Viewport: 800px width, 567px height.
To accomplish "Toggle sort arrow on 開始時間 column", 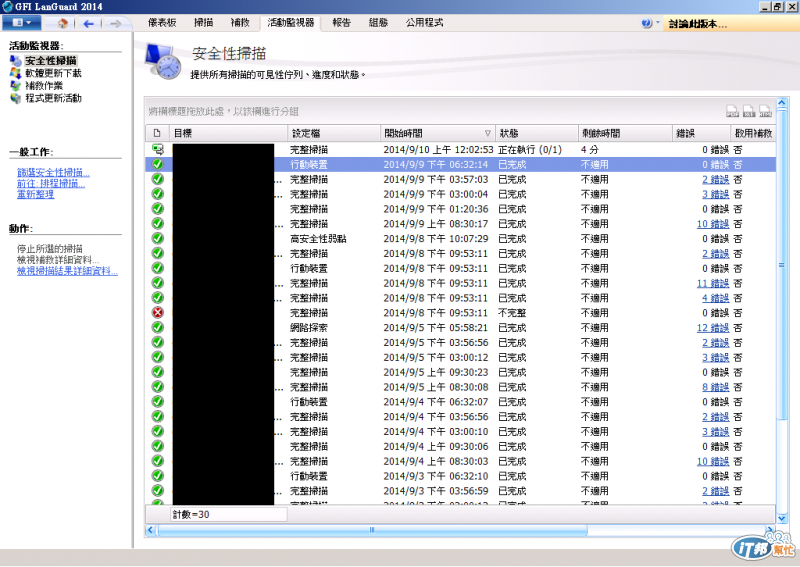I will pyautogui.click(x=487, y=134).
